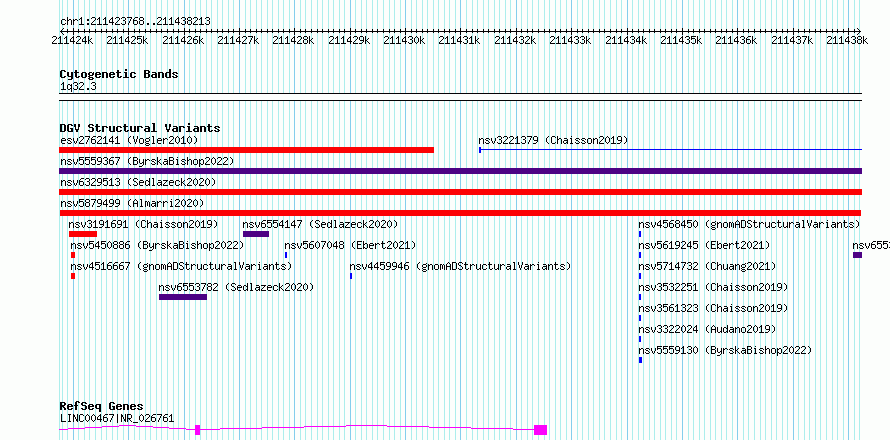Click the 211424k ruler tick label
890x440 pixels.
pyautogui.click(x=72, y=40)
